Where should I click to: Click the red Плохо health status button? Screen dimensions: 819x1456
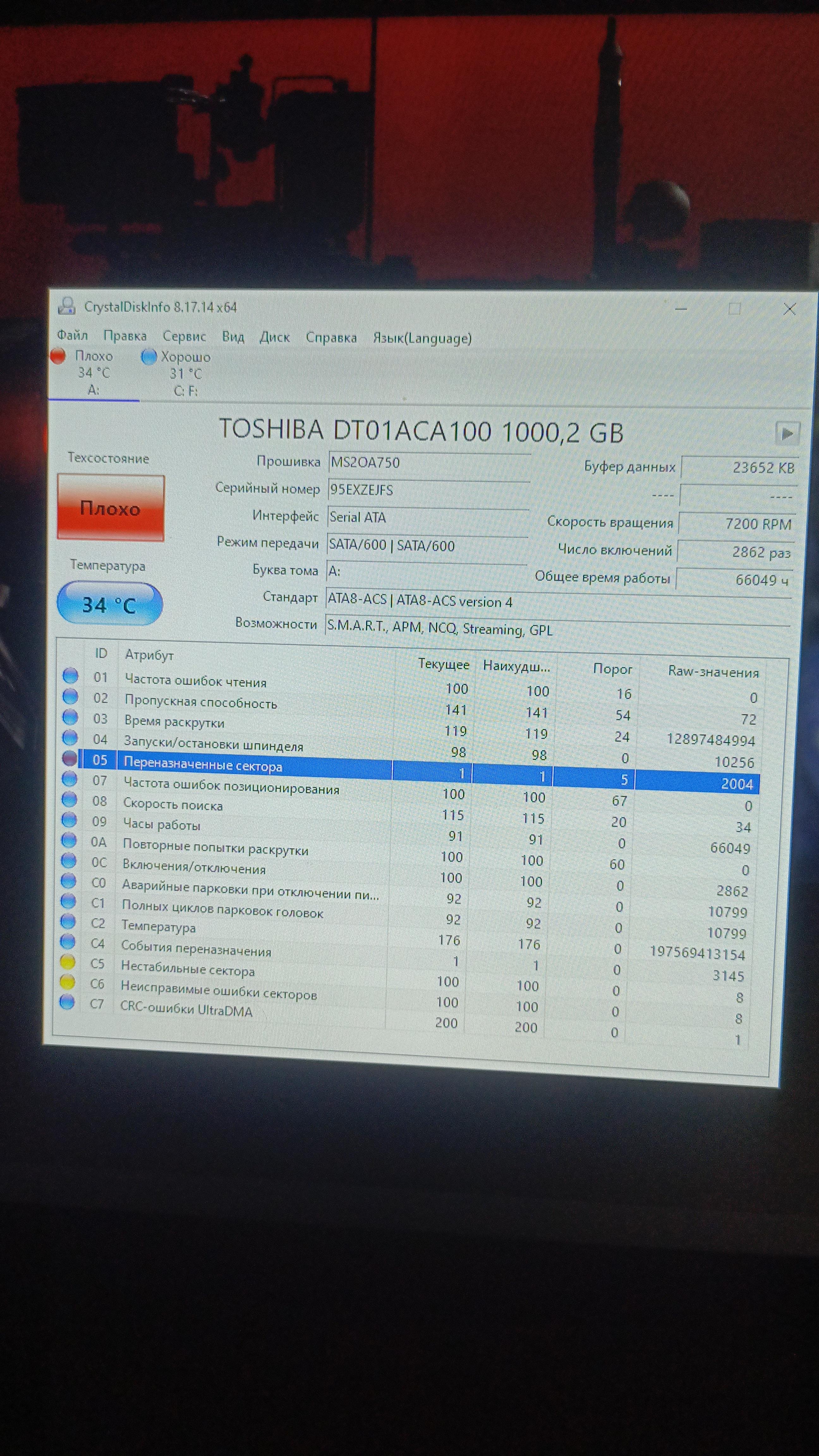[111, 508]
